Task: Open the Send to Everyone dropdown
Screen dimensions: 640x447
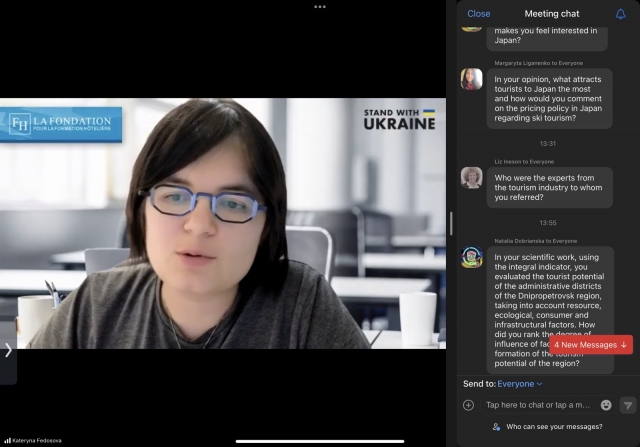Action: (519, 383)
